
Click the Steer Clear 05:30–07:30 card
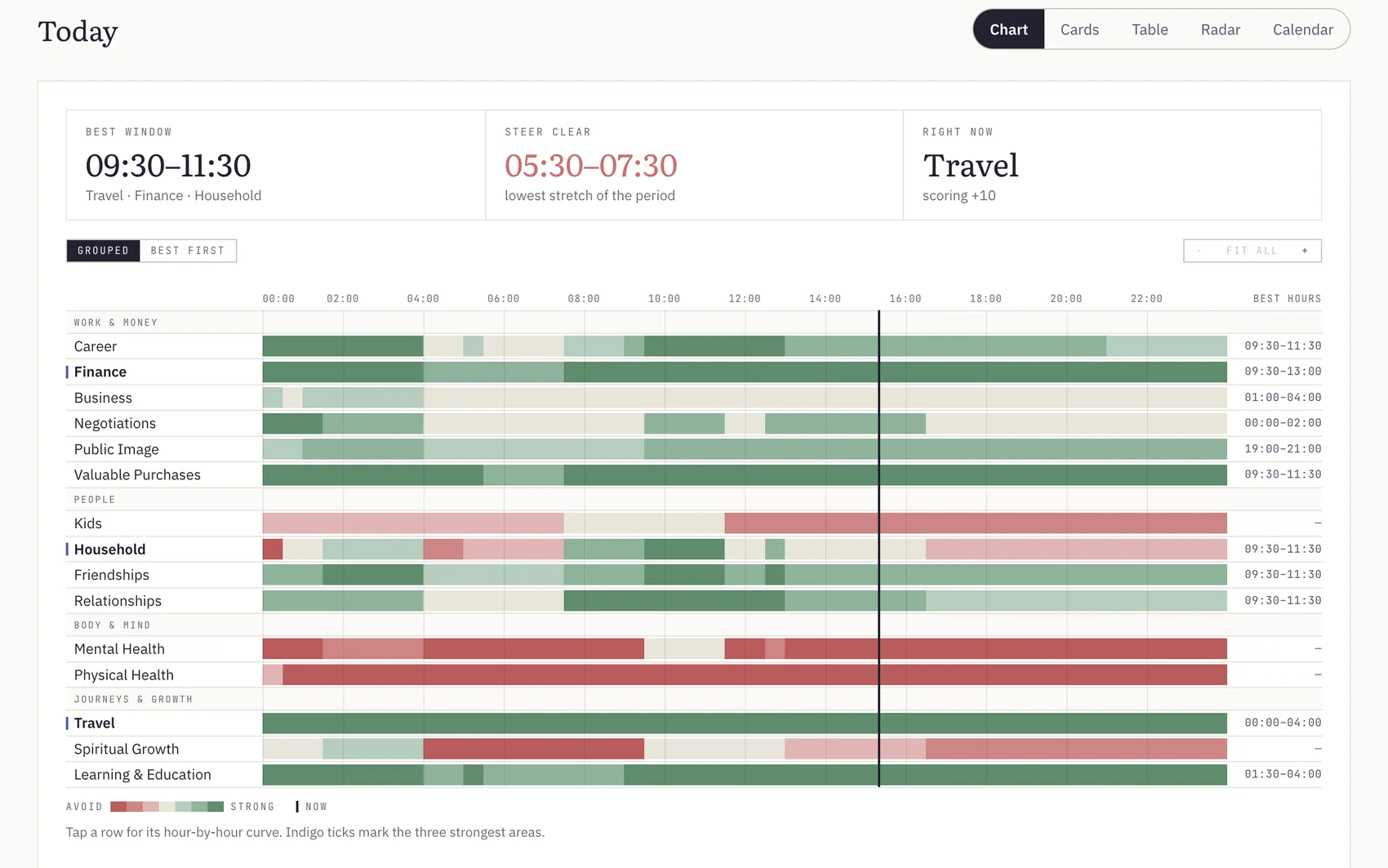click(x=695, y=165)
